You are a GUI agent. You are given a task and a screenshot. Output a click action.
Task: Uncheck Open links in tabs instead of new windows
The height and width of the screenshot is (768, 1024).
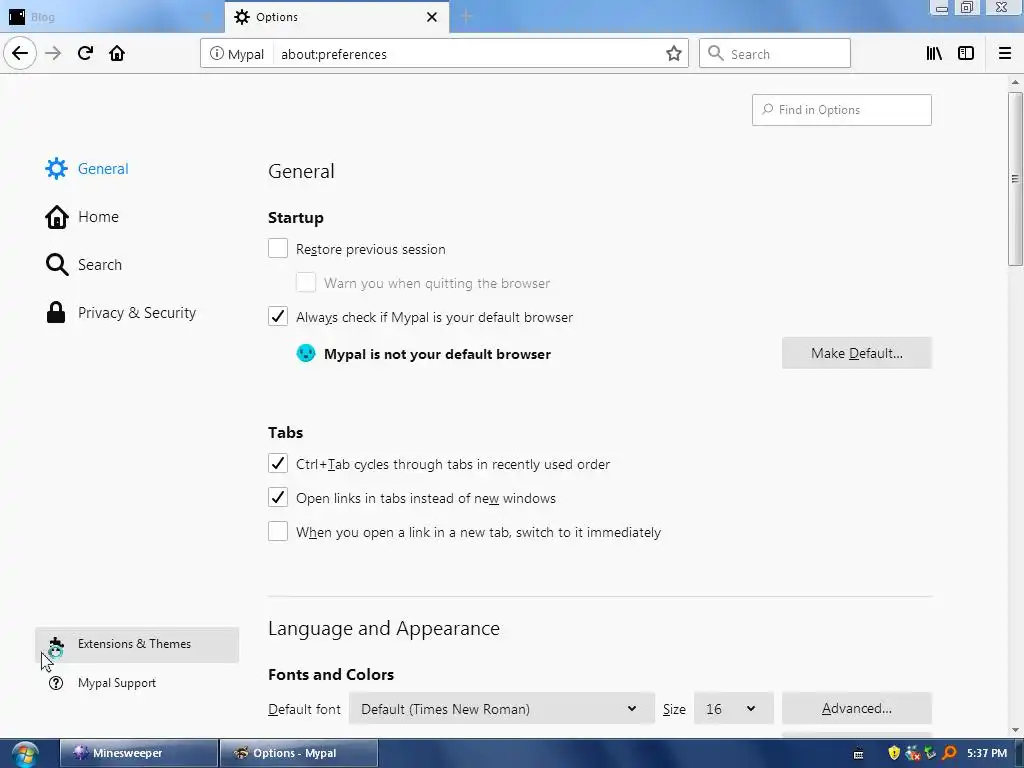[278, 497]
